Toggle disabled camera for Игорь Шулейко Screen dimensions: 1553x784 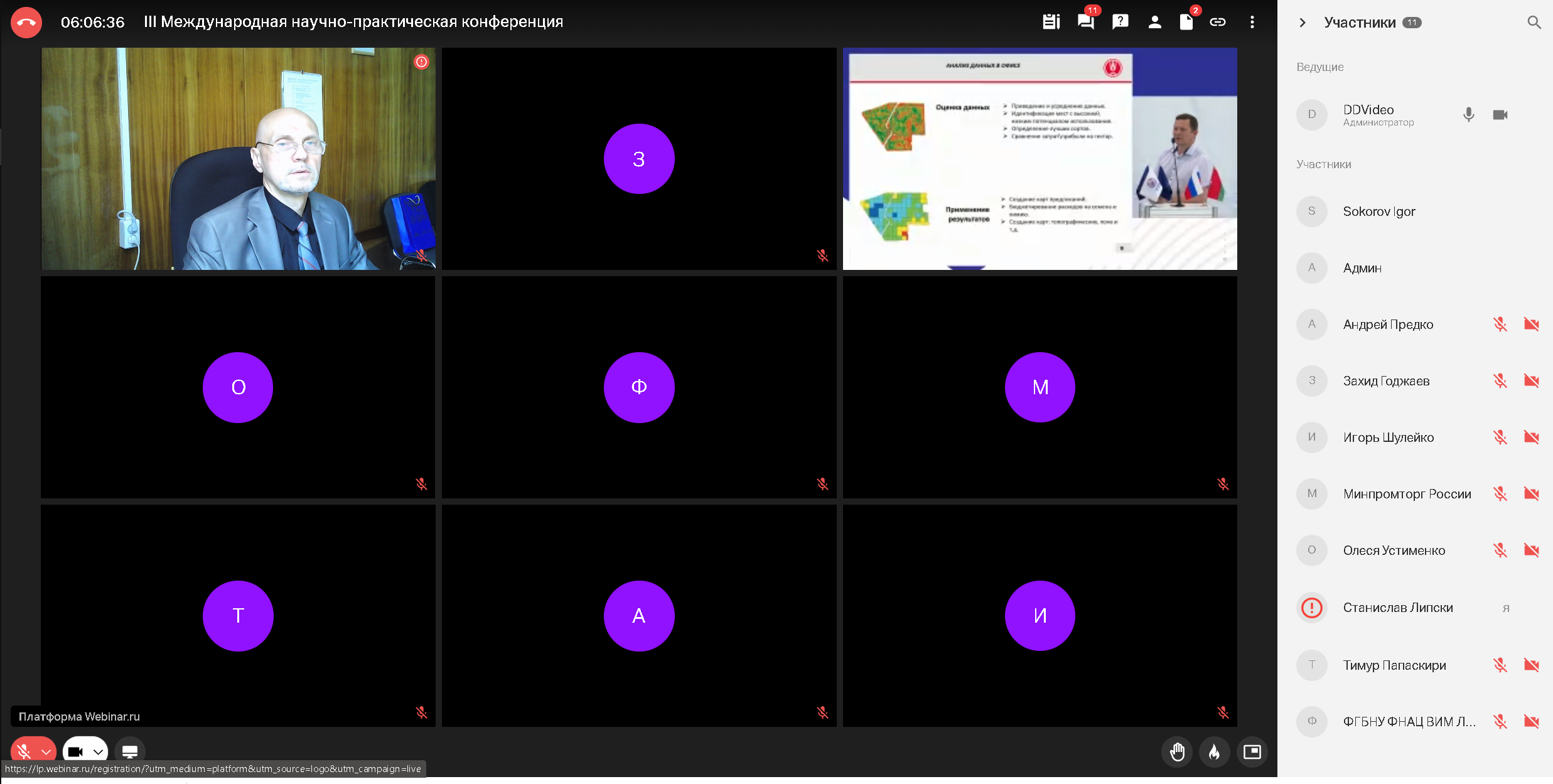coord(1532,438)
